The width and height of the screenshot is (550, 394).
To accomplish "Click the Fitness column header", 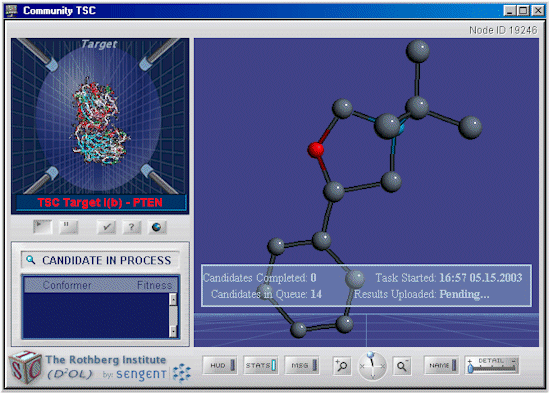I will click(154, 285).
